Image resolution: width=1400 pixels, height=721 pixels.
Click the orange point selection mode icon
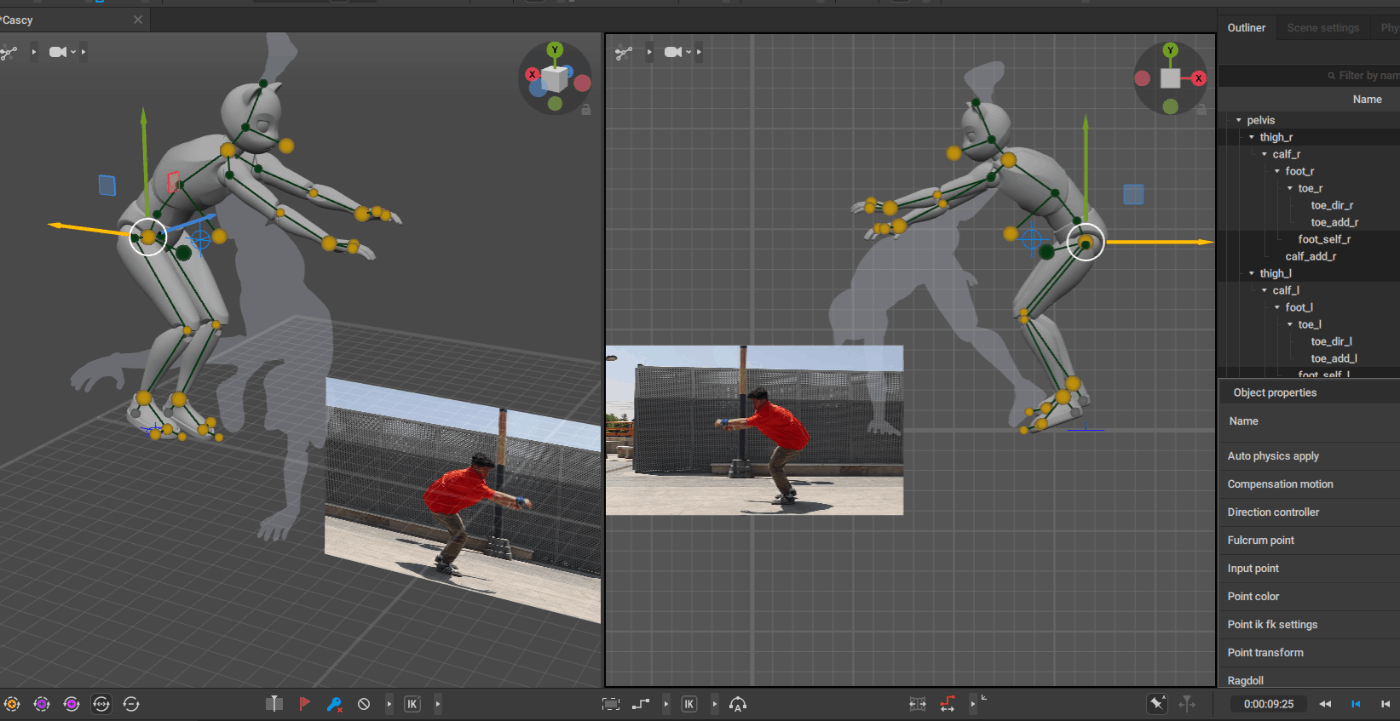(11, 704)
